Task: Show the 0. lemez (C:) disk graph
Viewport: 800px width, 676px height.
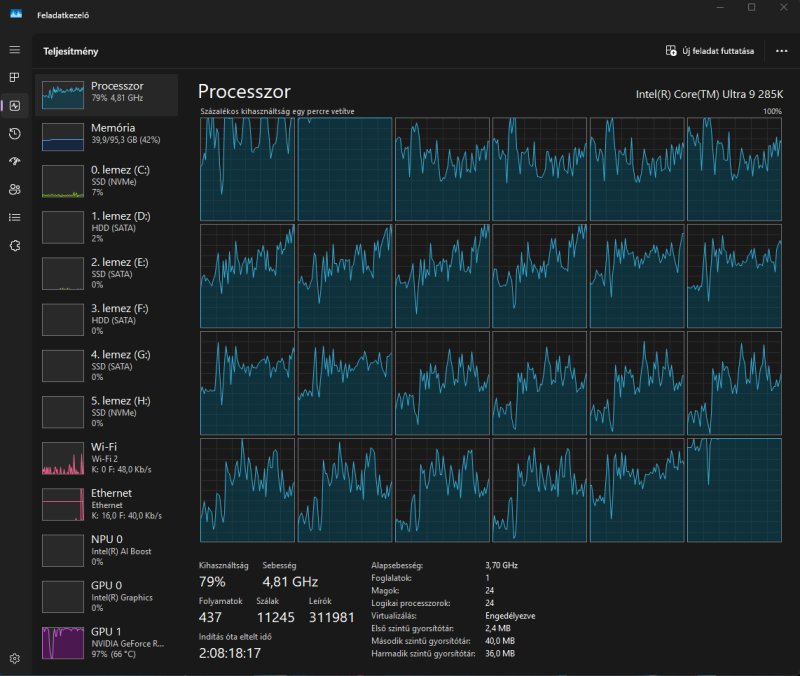Action: coord(107,181)
